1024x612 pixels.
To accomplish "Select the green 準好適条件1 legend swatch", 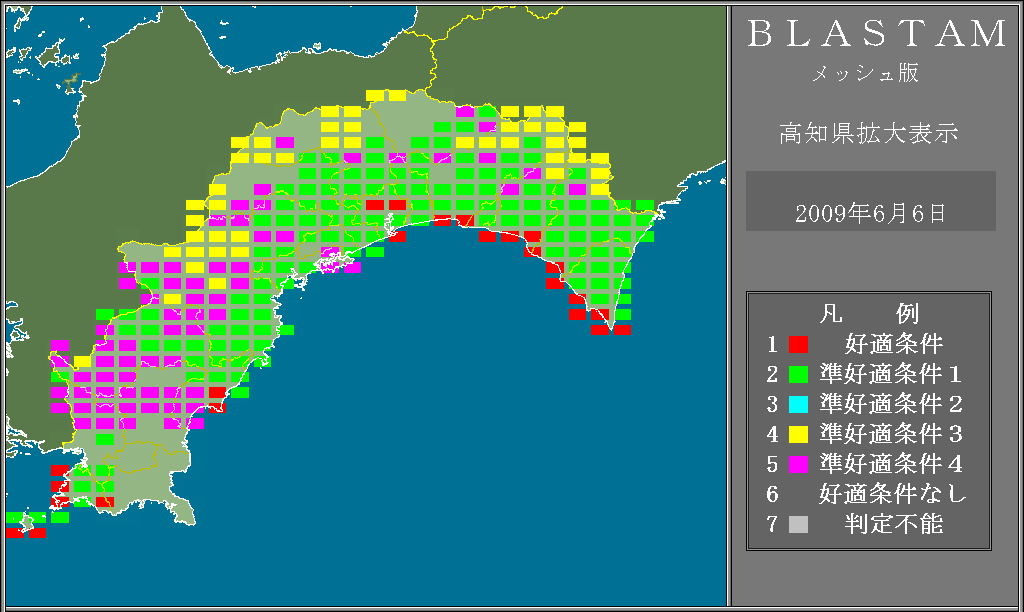I will tap(798, 375).
